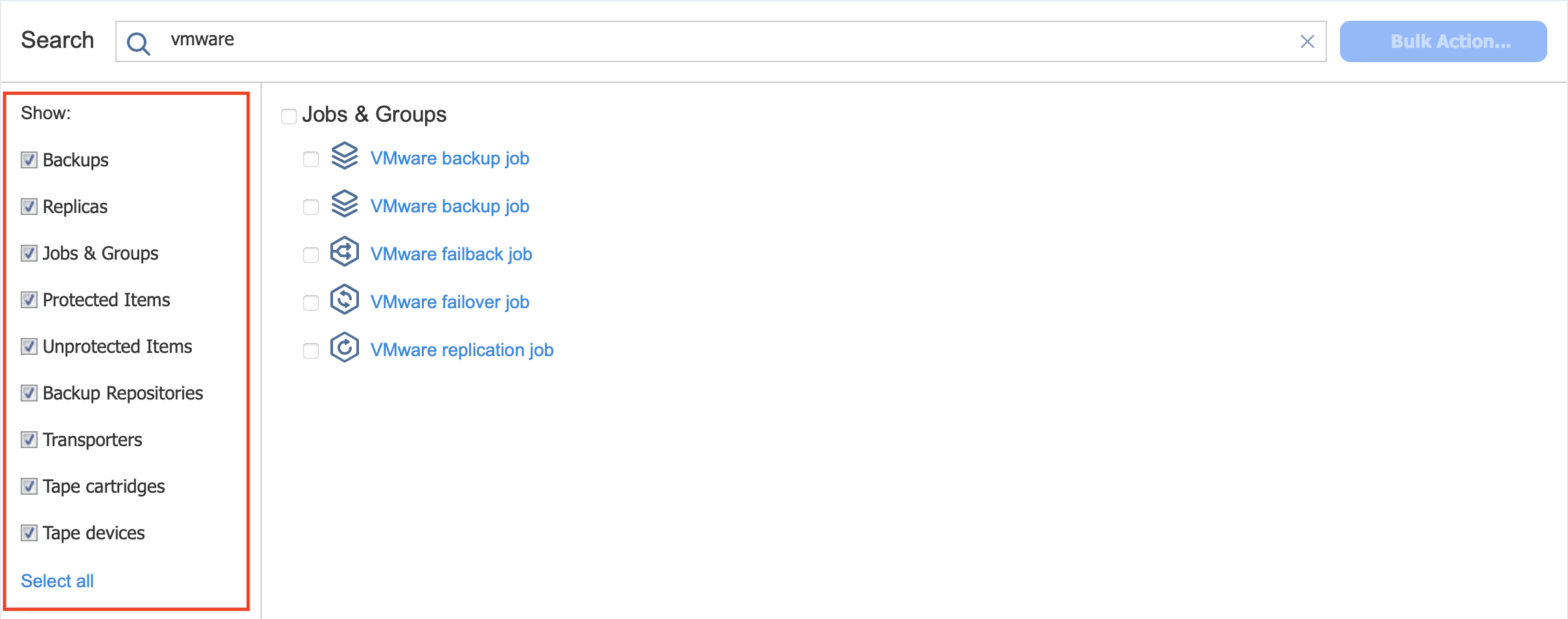The height and width of the screenshot is (619, 1568).
Task: Disable the Backup Repositories filter
Action: click(x=29, y=393)
